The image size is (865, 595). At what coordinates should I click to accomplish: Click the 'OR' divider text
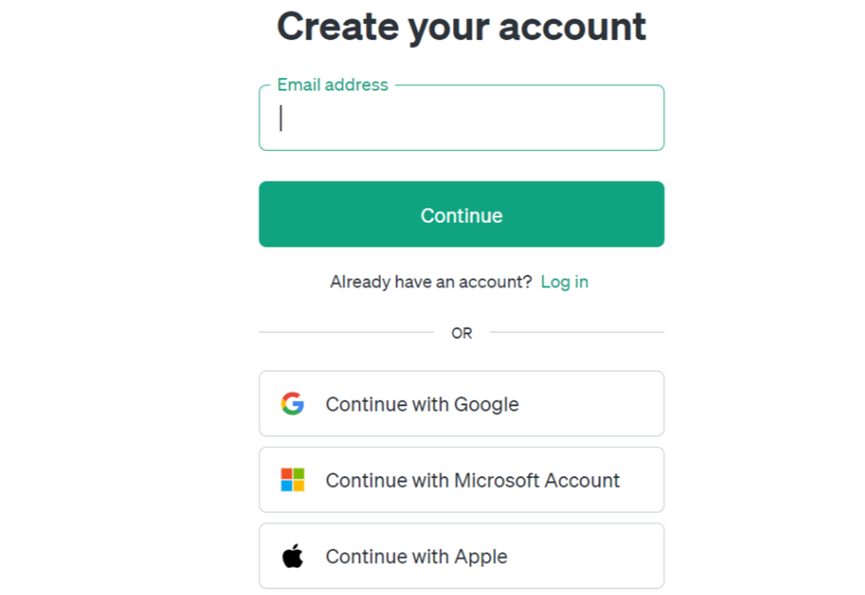(461, 333)
